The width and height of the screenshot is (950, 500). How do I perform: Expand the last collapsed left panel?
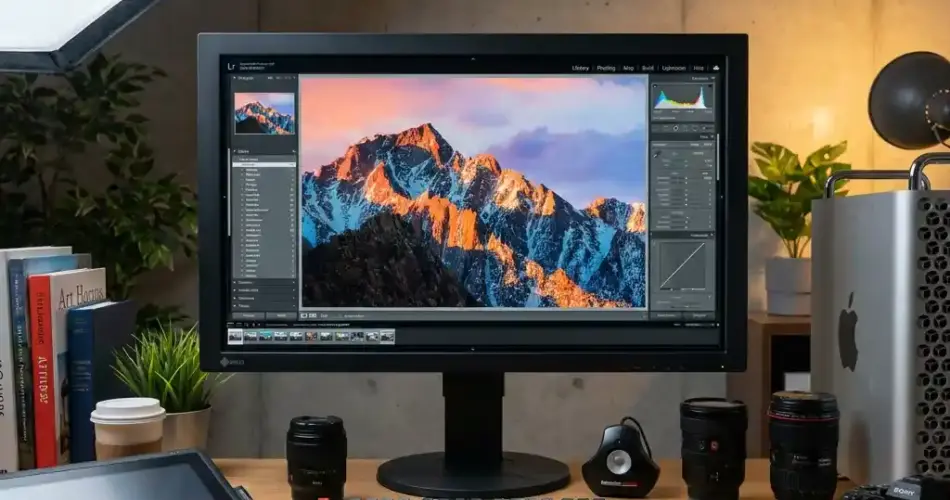coord(234,306)
